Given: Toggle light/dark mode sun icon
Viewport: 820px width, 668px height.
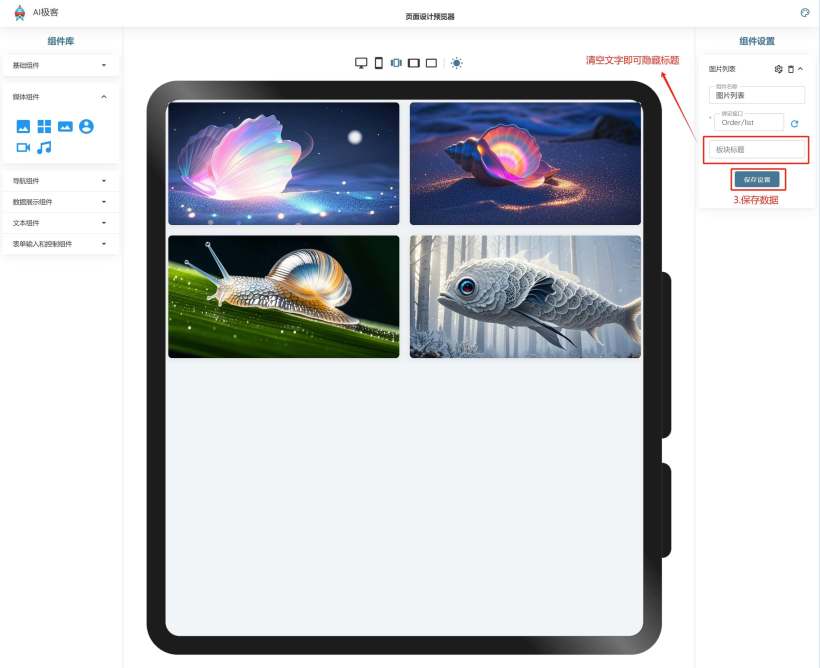Looking at the screenshot, I should 456,63.
